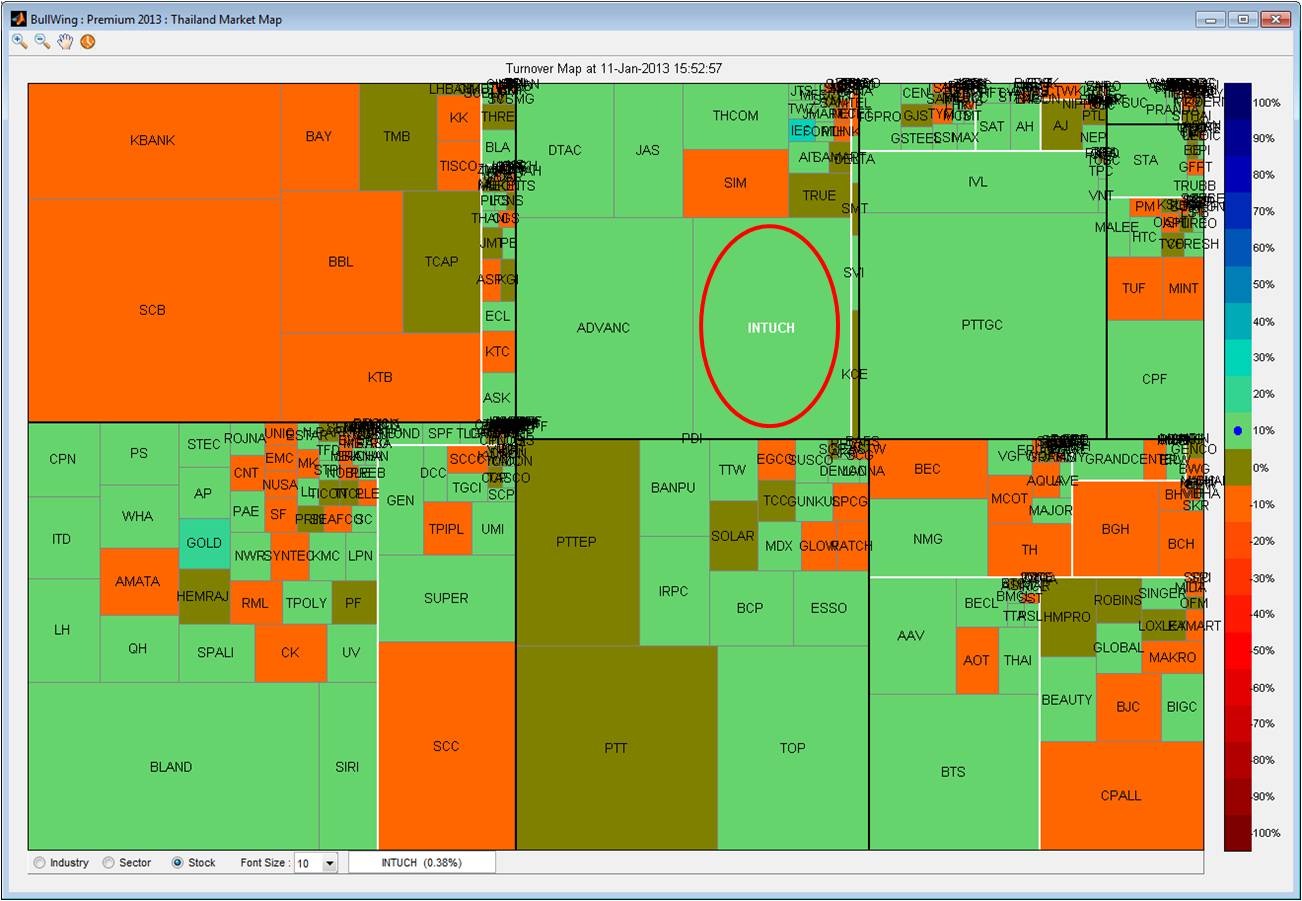Click the TPIPL stock block
1302x901 pixels.
446,529
